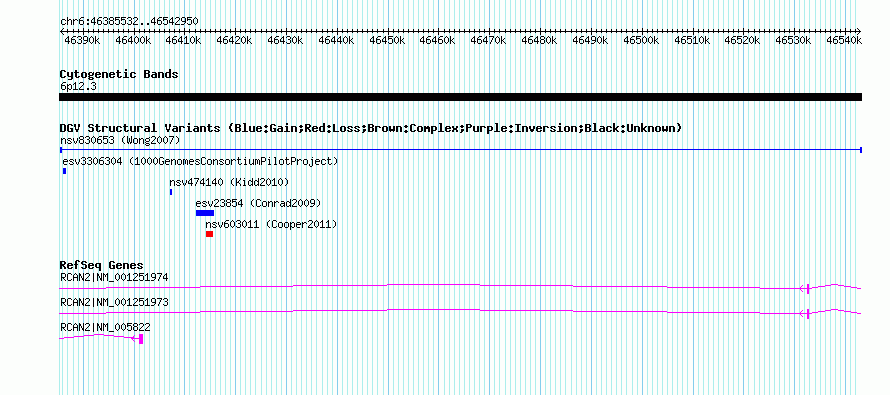
Task: Click the 46430k ruler tick label
Action: pos(286,40)
